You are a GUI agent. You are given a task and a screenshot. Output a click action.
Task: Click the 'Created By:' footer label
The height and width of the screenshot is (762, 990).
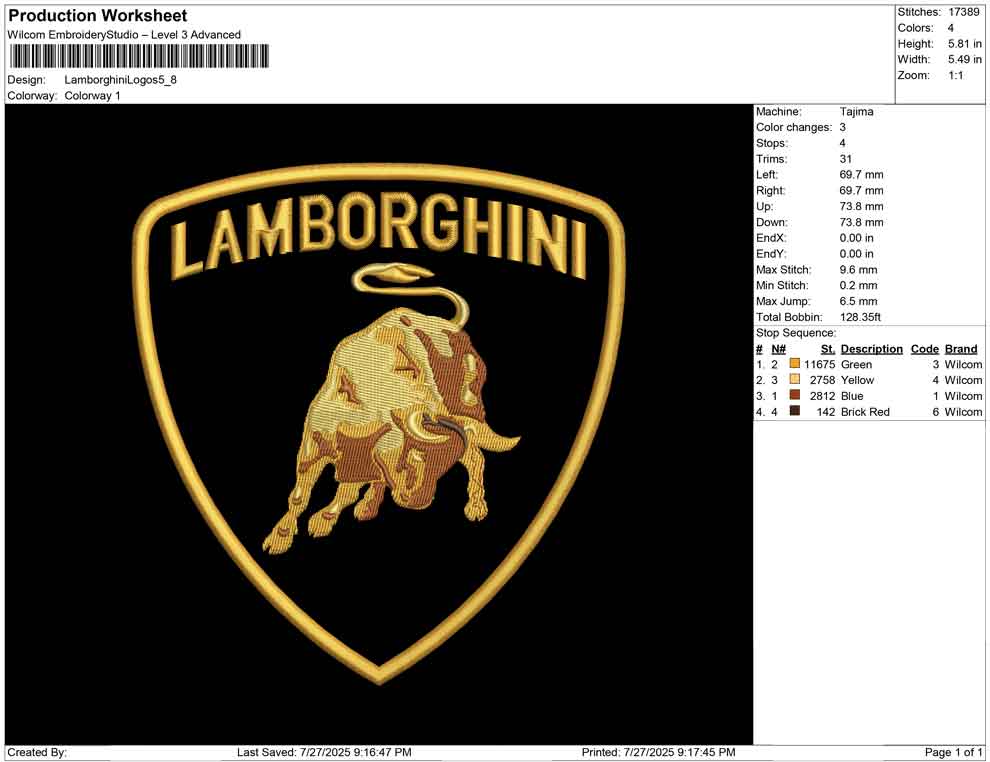click(x=37, y=752)
